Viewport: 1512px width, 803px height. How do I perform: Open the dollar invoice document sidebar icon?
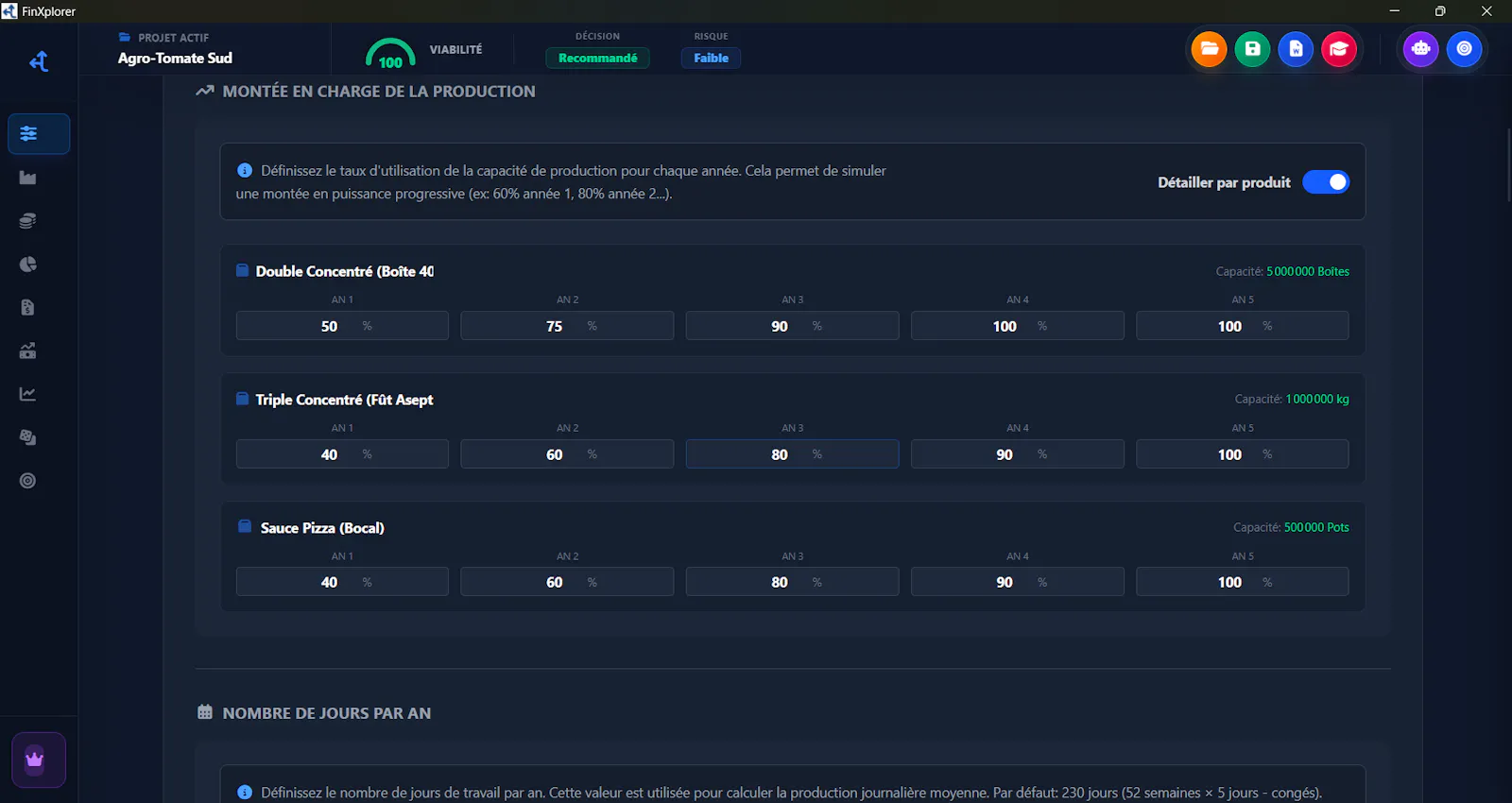[28, 307]
